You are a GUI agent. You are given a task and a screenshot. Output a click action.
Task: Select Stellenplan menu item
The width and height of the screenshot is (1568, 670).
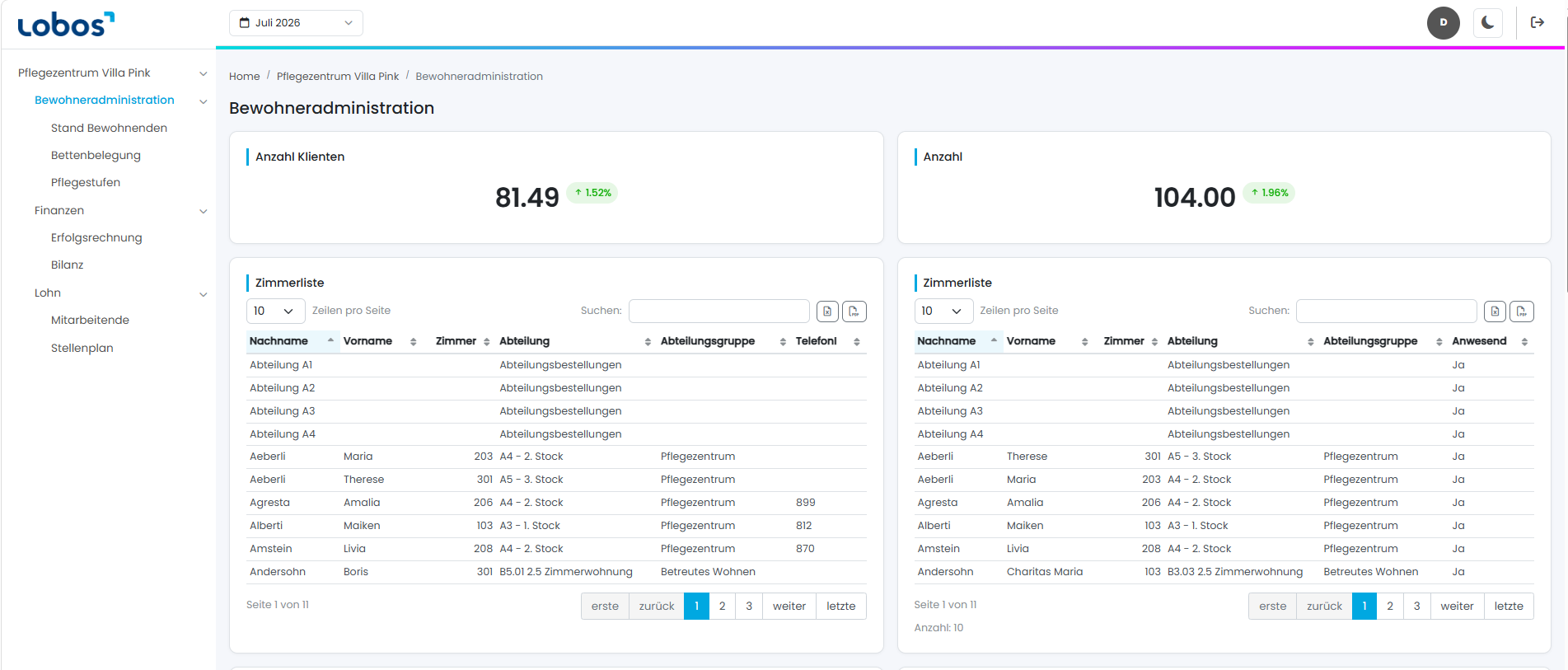click(82, 348)
